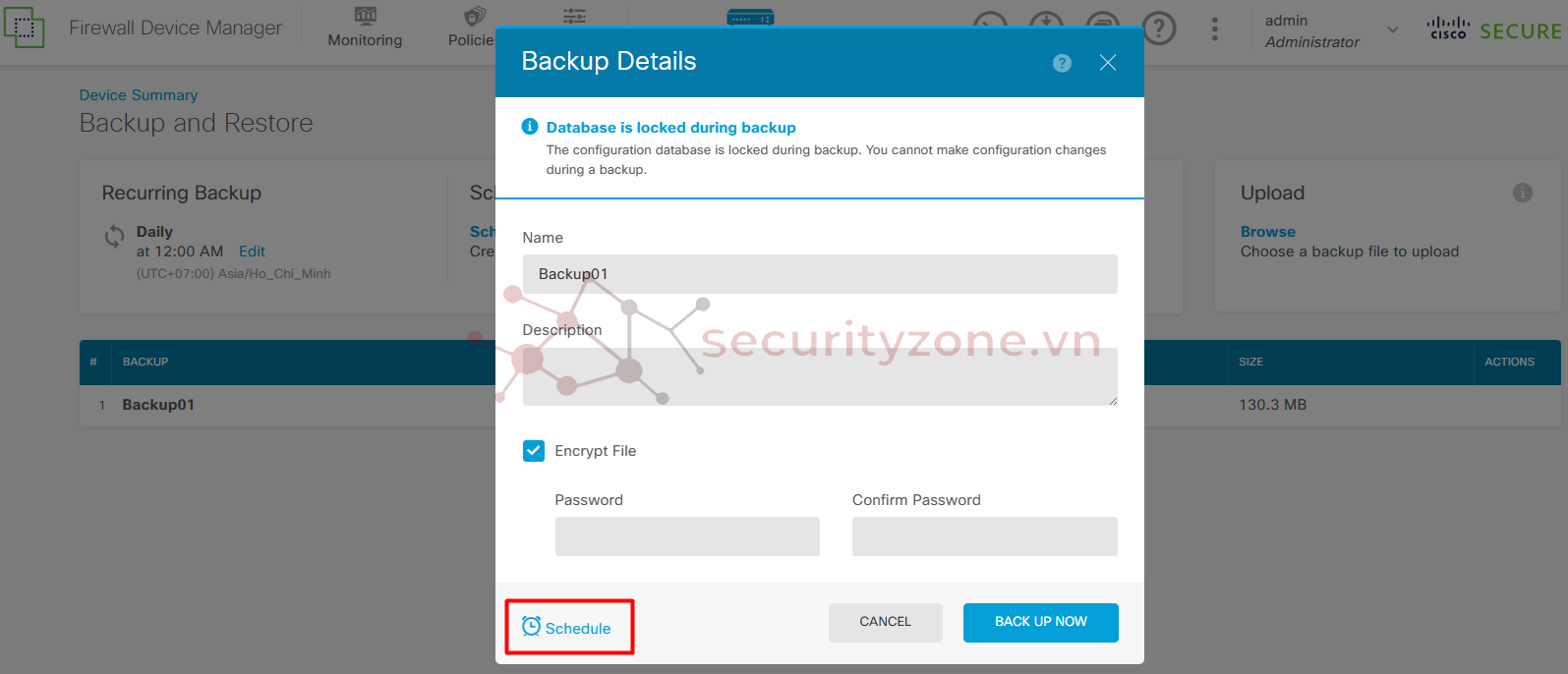This screenshot has height=674, width=1568.
Task: Uncheck the Encrypt File checkbox
Action: (534, 451)
